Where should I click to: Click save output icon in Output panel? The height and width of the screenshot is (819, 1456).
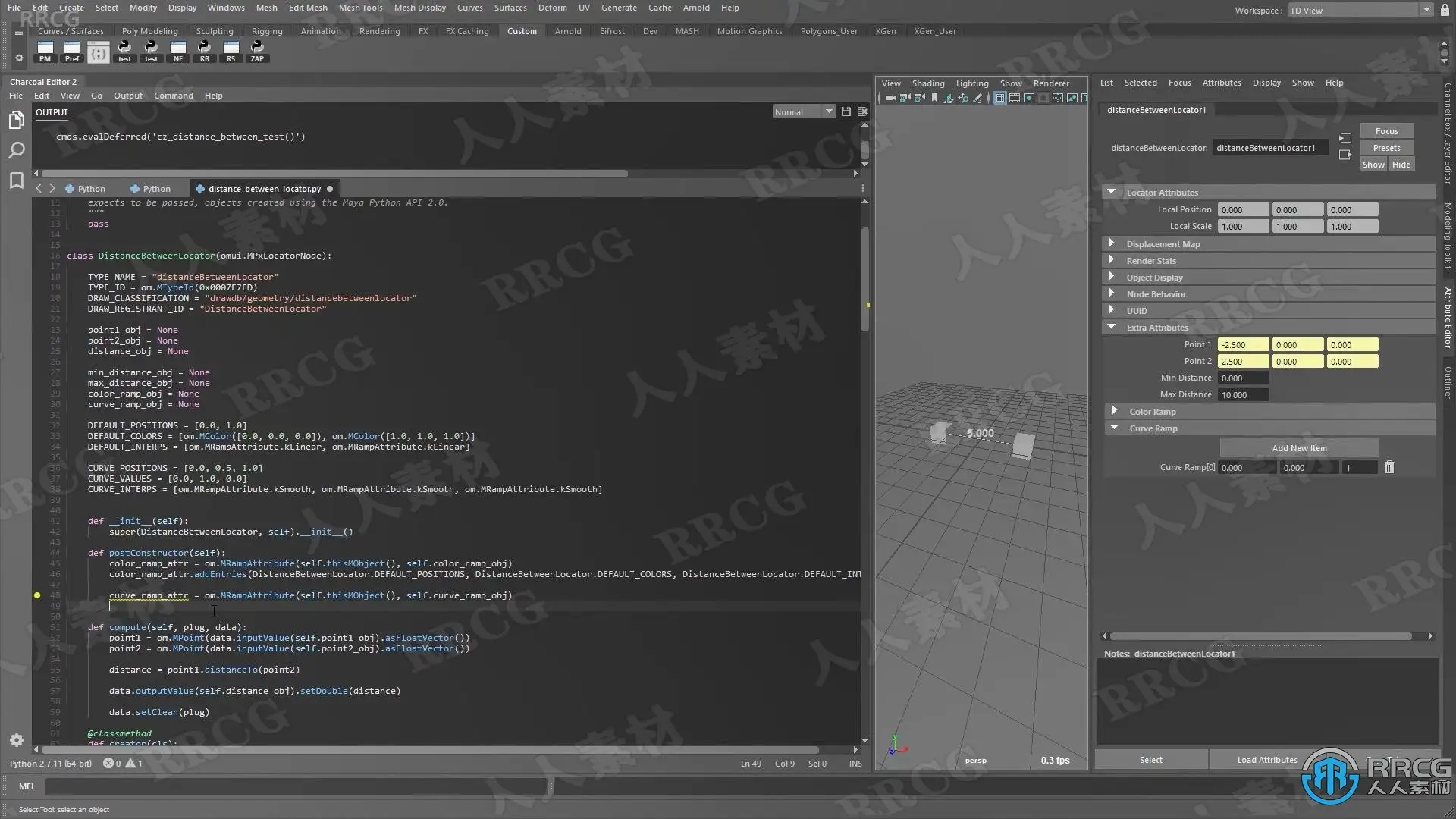[x=846, y=111]
